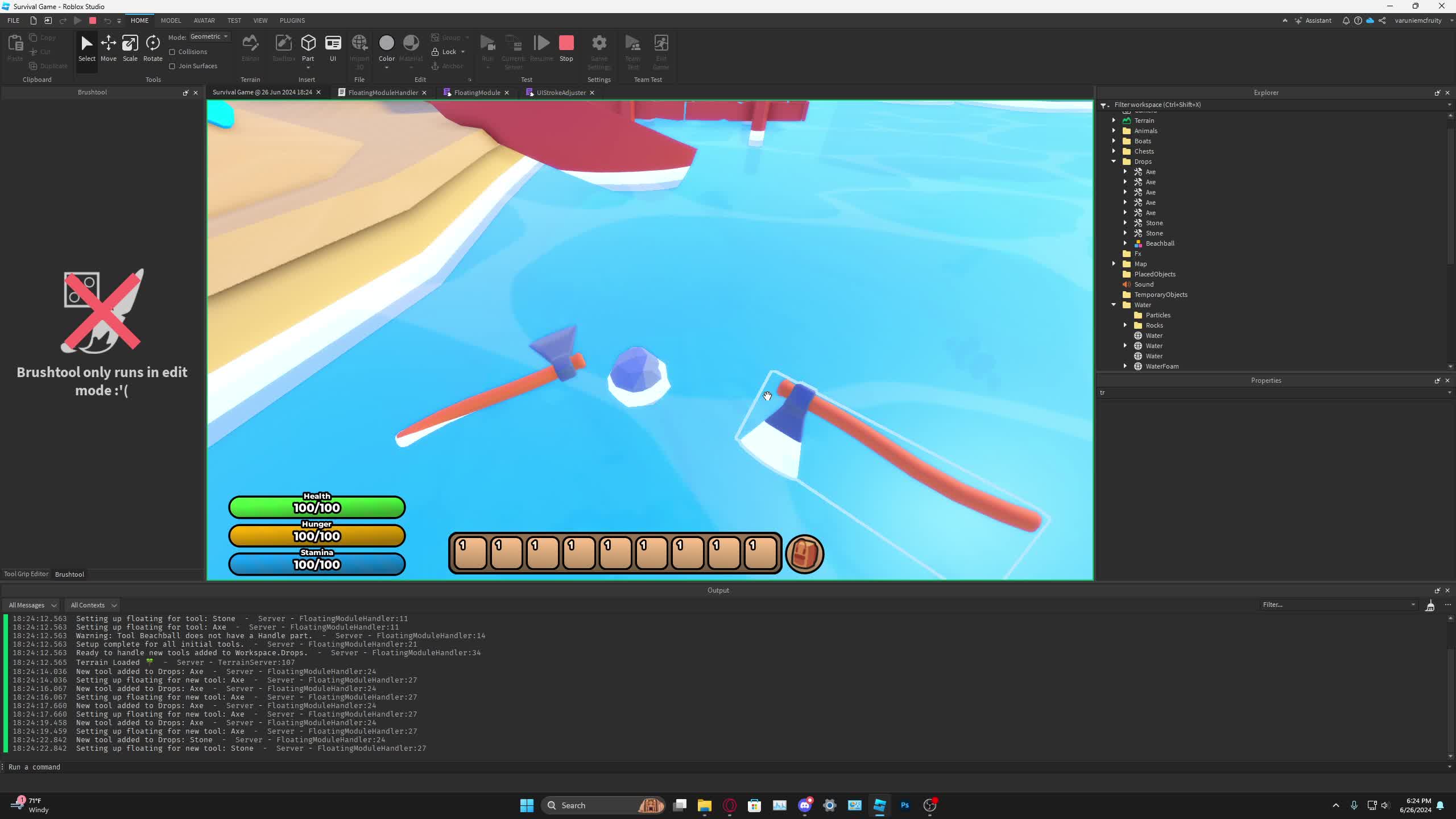Viewport: 1456px width, 819px height.
Task: Click the Health bar
Action: point(317,507)
